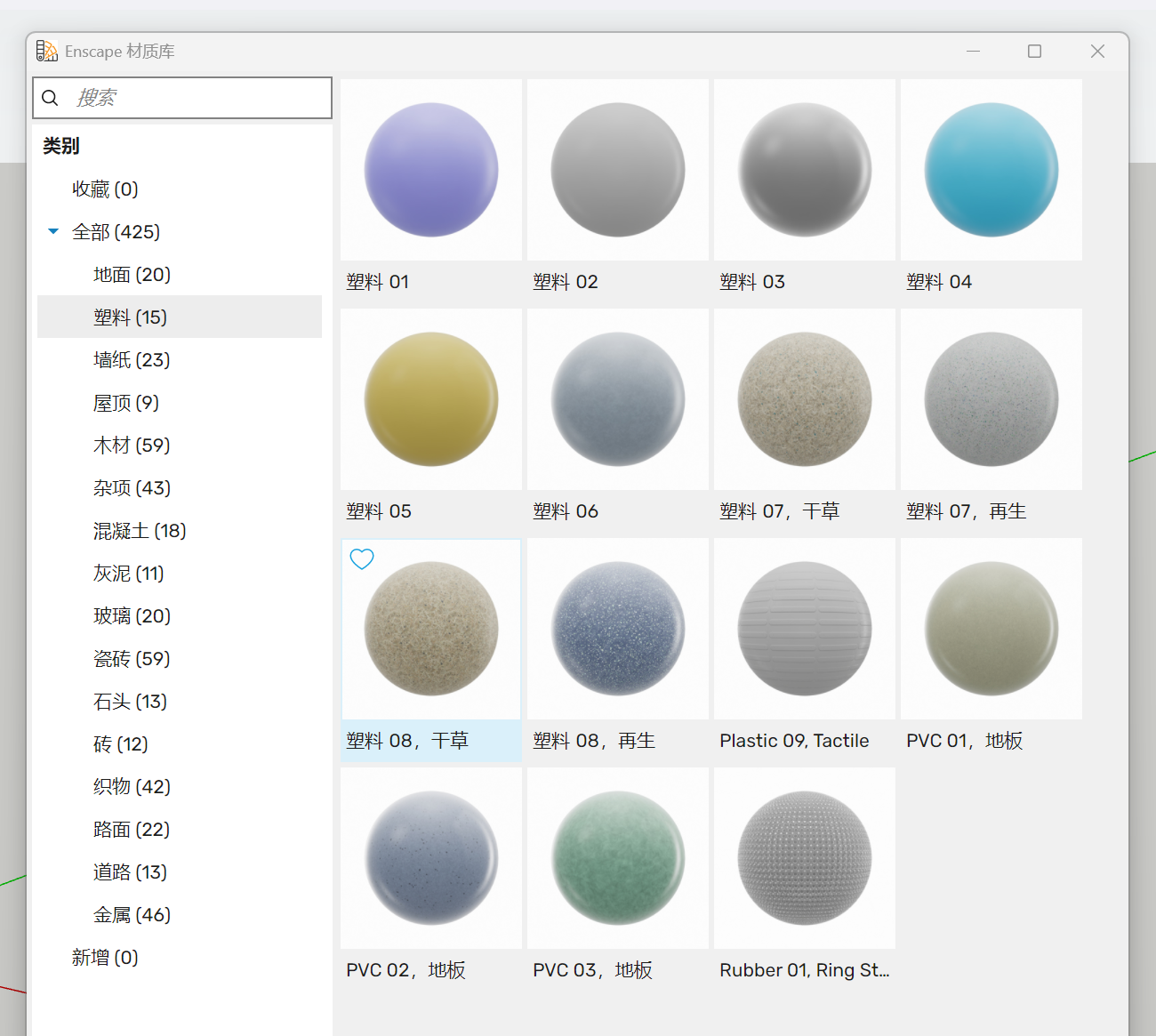Open the 木材 (59) category

pos(132,446)
